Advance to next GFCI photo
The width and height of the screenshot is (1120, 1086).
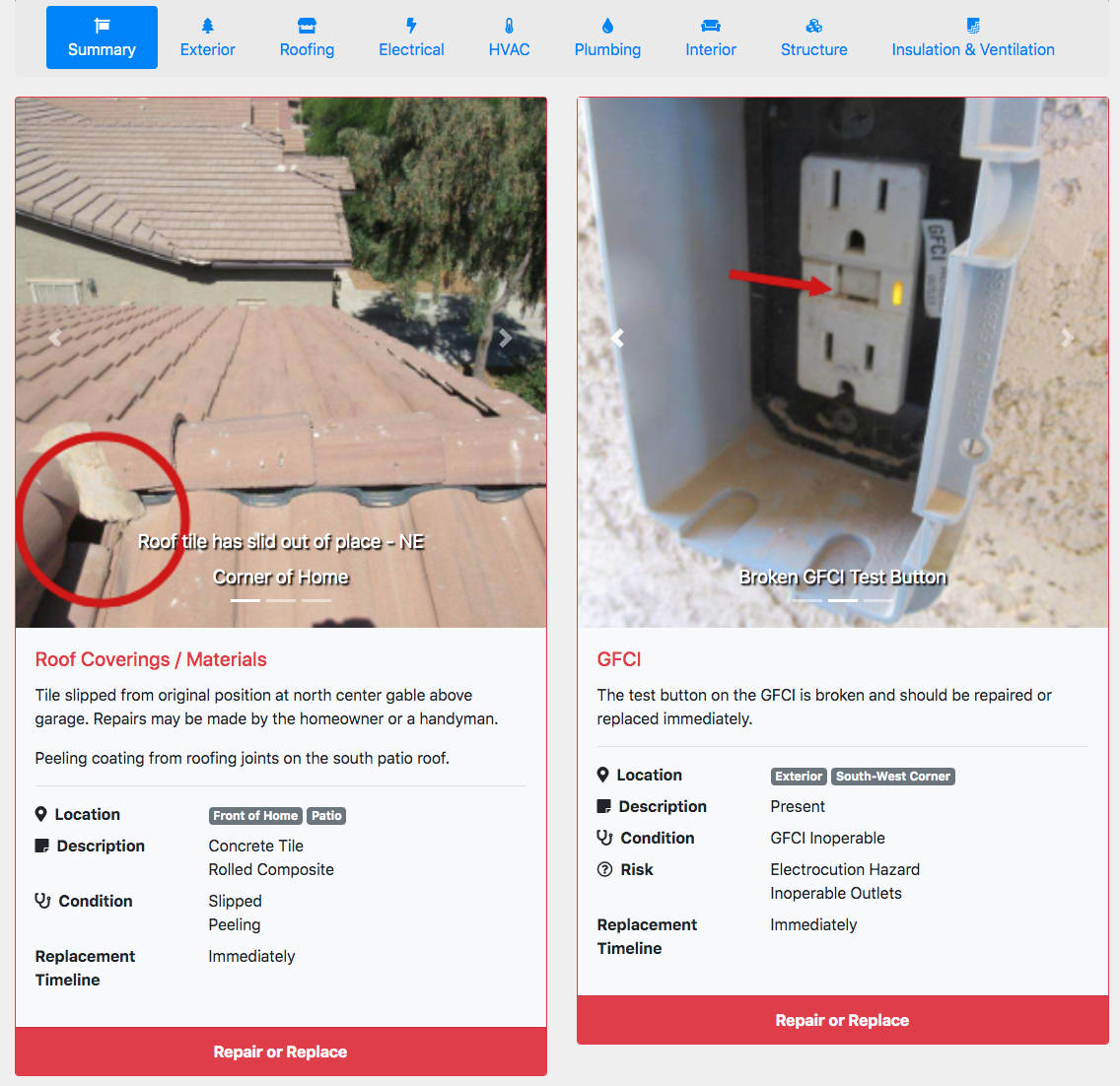(1067, 338)
